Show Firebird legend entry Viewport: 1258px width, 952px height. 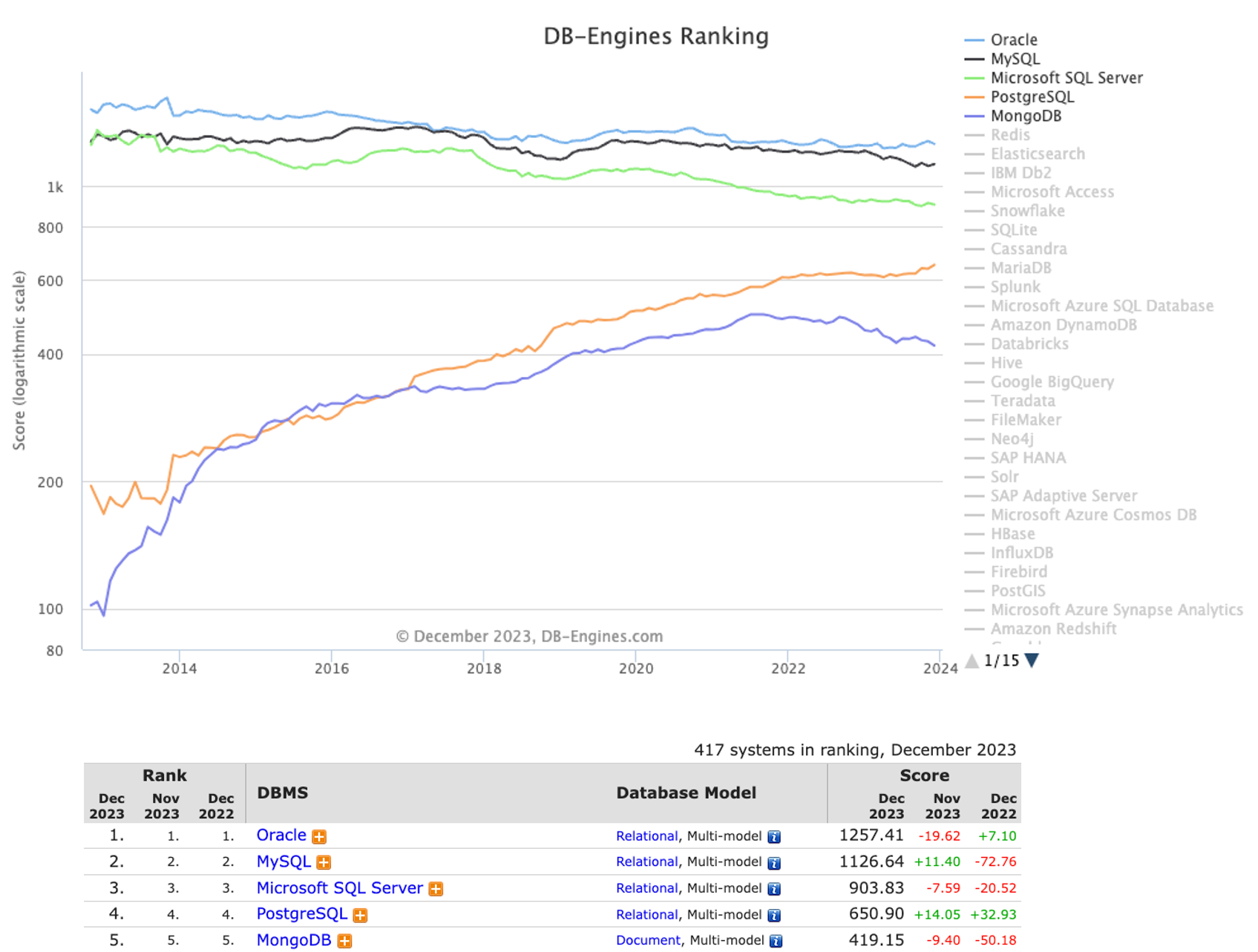1006,572
